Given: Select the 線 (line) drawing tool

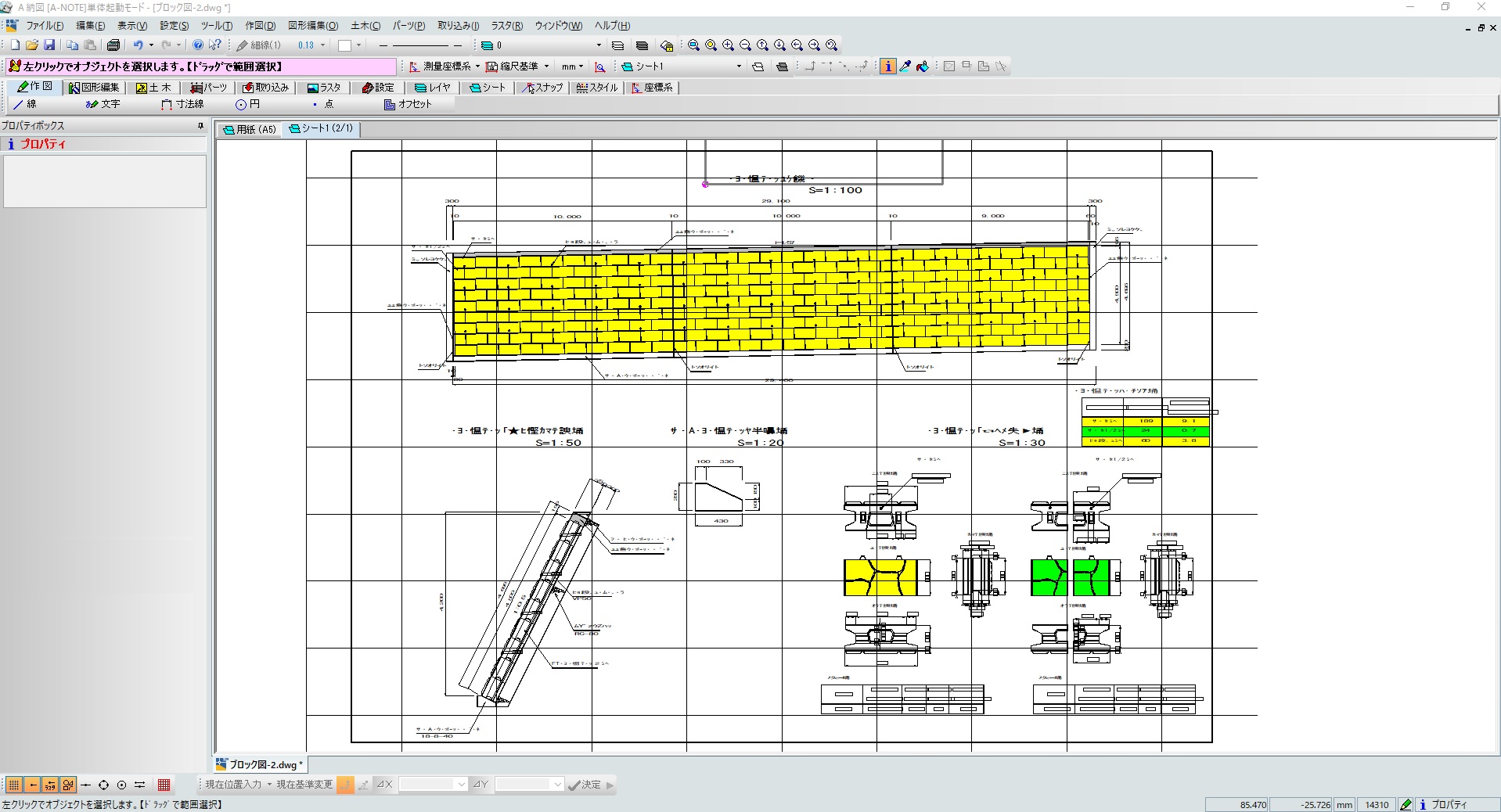Looking at the screenshot, I should coord(25,104).
